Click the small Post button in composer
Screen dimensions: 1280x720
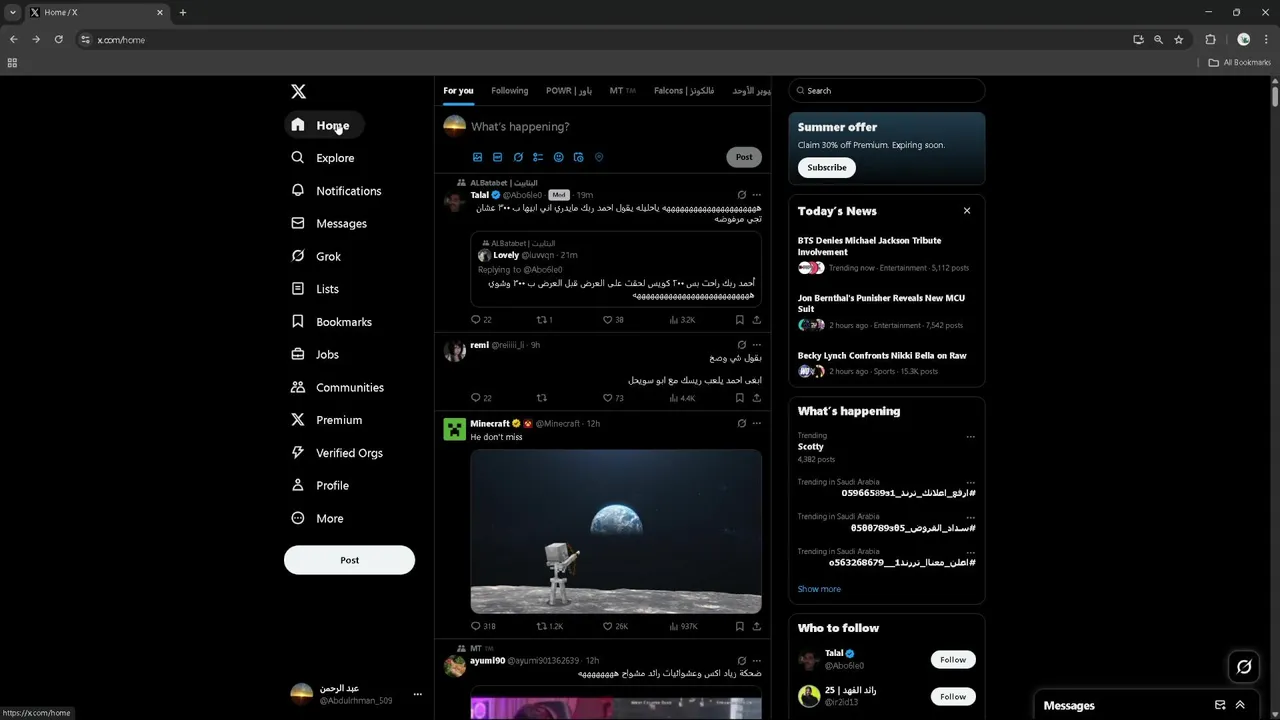coord(744,157)
